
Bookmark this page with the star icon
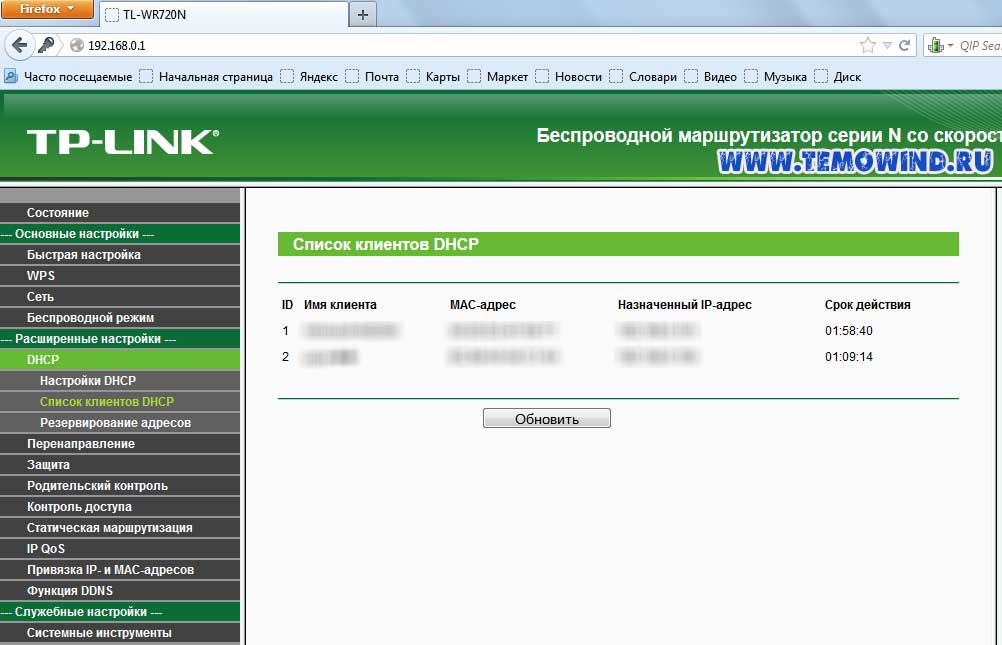(867, 45)
